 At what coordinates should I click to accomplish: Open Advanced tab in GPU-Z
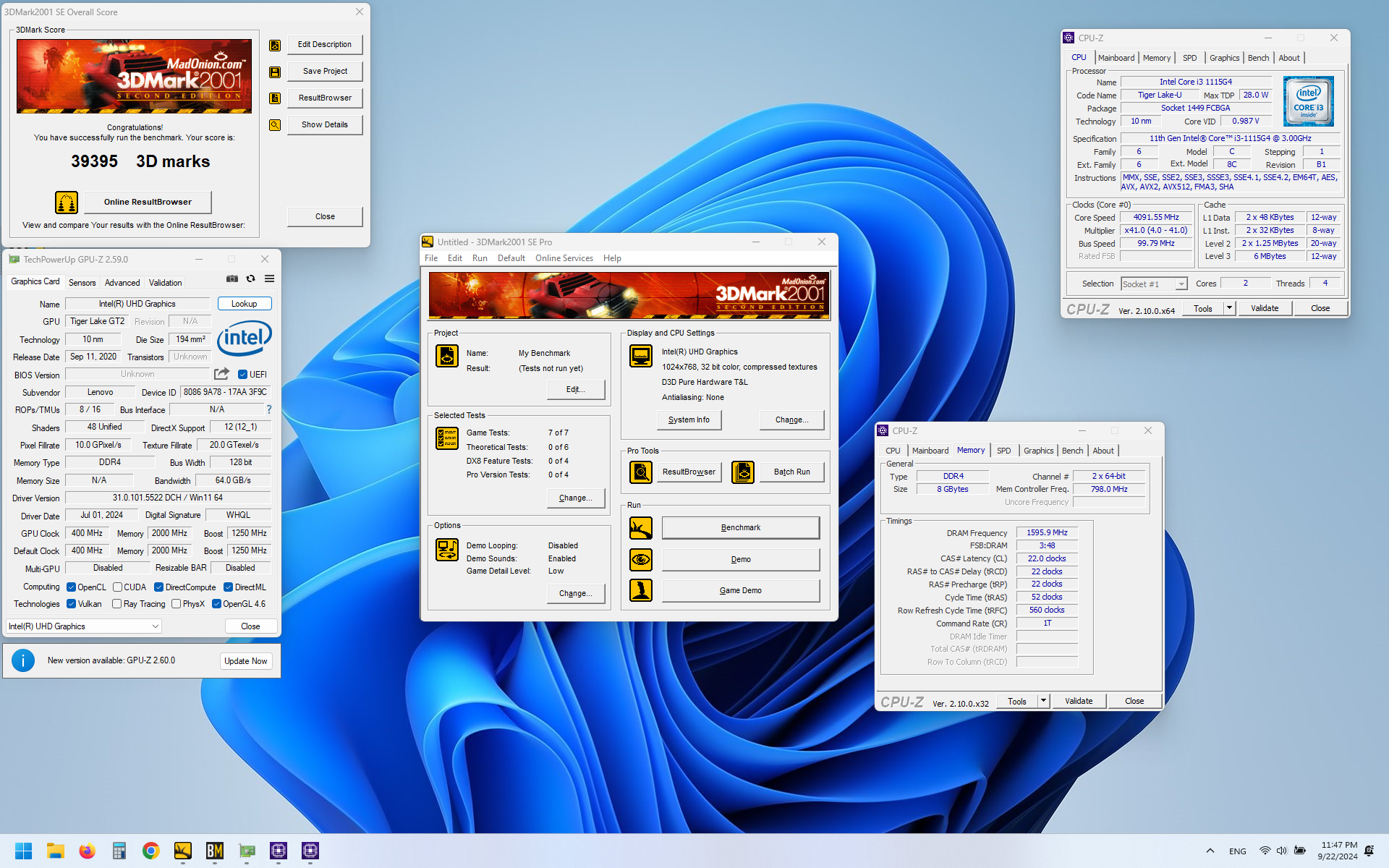[x=122, y=283]
